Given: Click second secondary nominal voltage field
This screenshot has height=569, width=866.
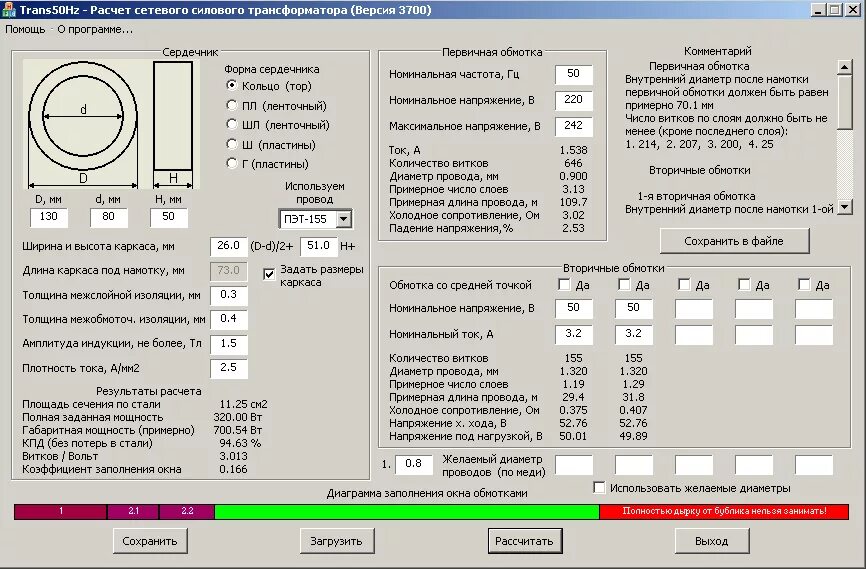Looking at the screenshot, I should point(634,308).
